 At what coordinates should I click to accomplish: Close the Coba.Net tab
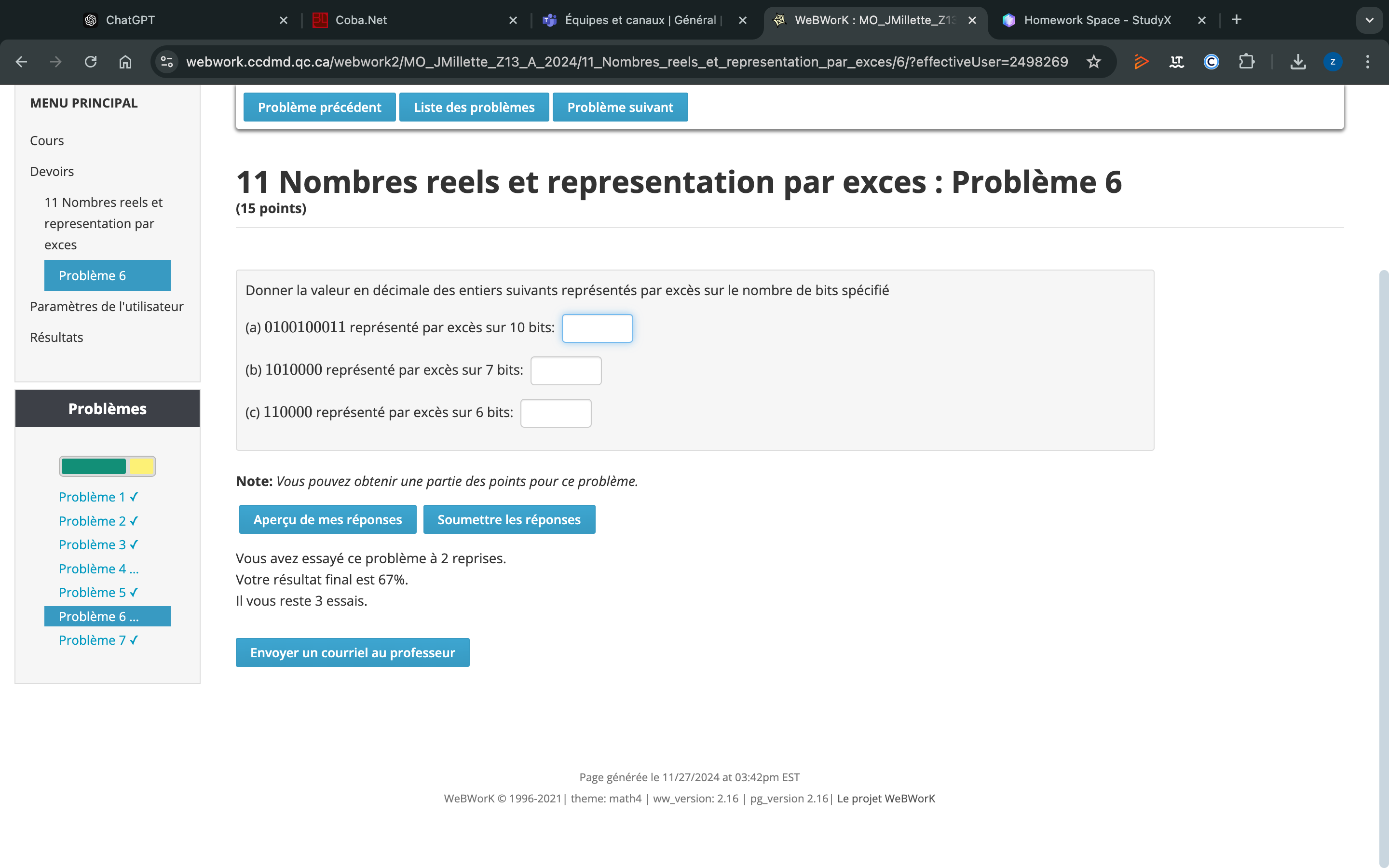coord(513,20)
